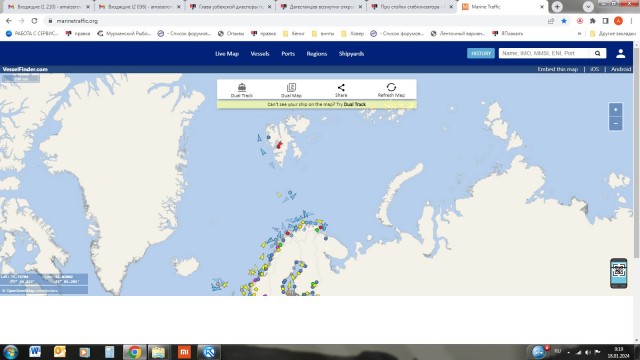The image size is (640, 360).
Task: Refresh the map with Refresh Map
Action: point(391,90)
